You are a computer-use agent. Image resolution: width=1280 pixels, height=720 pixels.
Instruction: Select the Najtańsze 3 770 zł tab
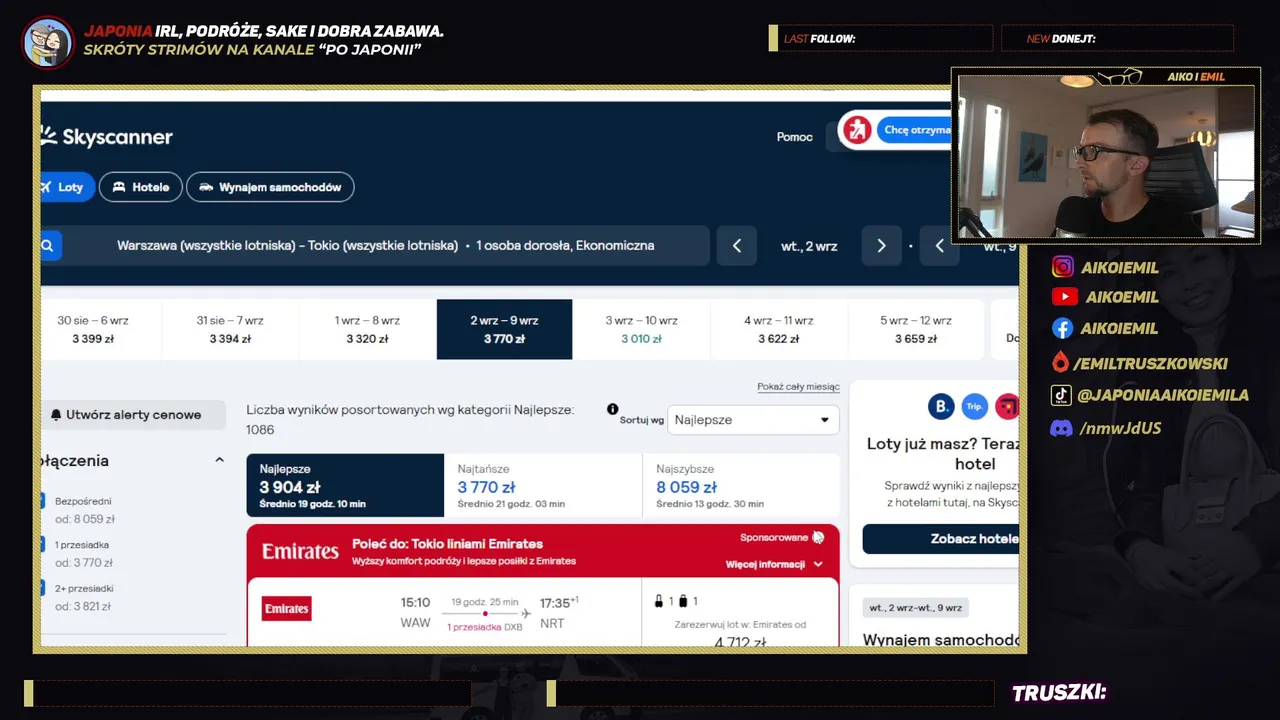(x=543, y=485)
